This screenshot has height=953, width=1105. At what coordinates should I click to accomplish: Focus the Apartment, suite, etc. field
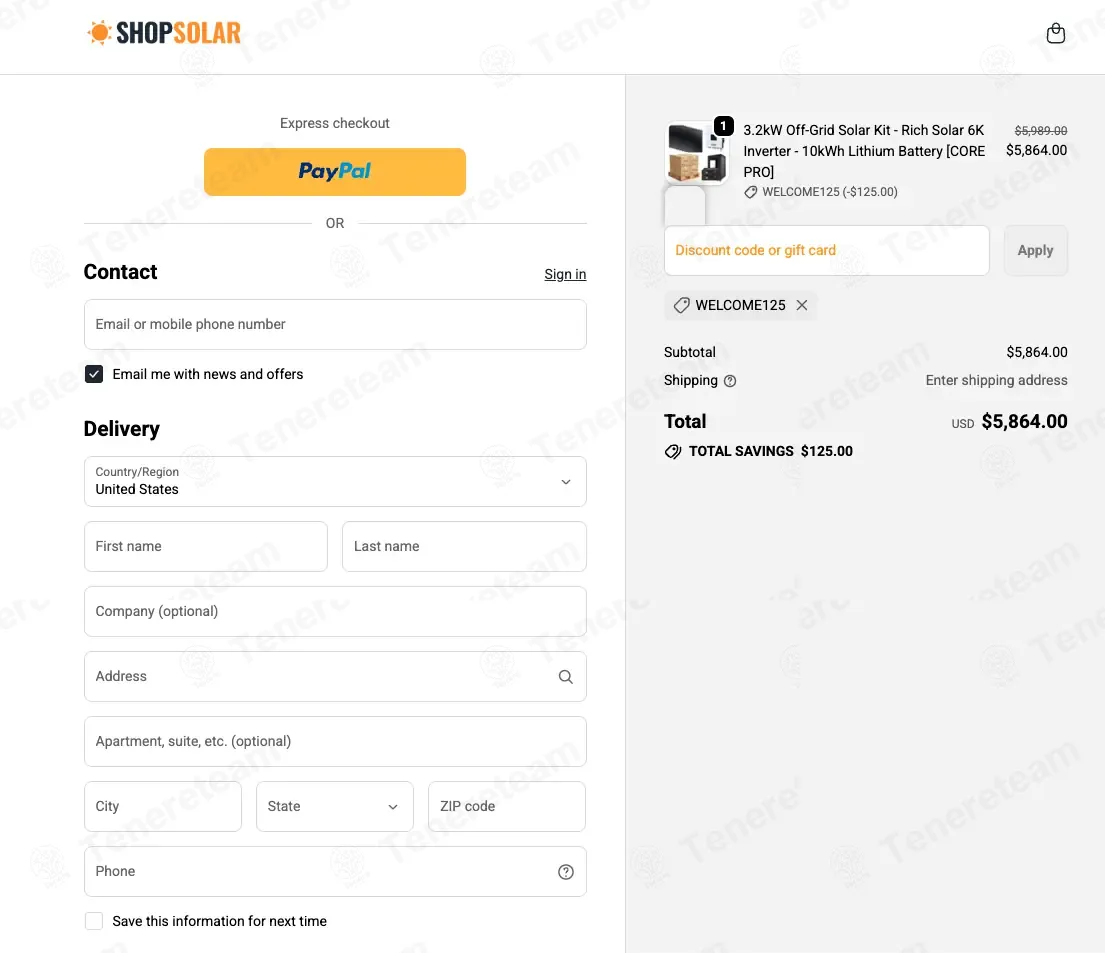335,742
